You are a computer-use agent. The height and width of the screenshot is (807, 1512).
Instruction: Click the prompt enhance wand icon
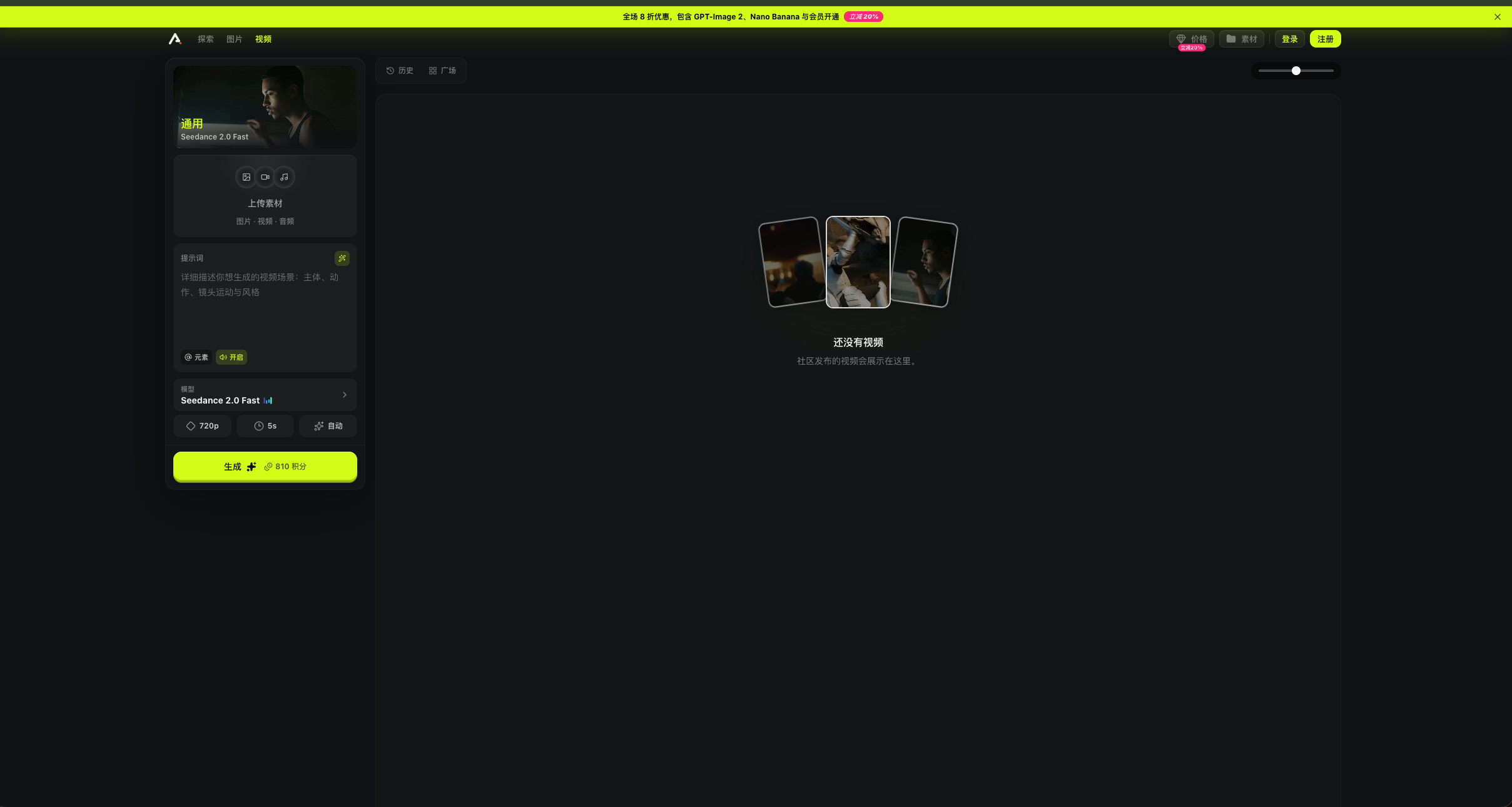click(342, 258)
